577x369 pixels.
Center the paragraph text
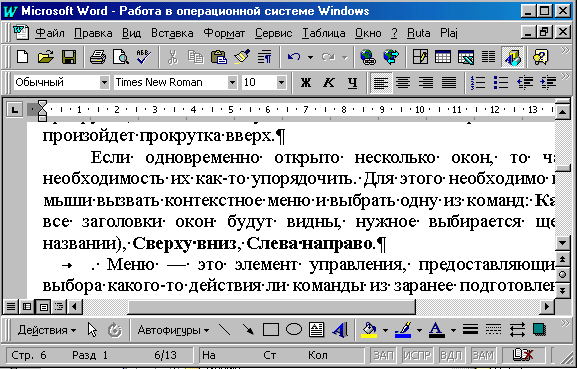click(403, 82)
